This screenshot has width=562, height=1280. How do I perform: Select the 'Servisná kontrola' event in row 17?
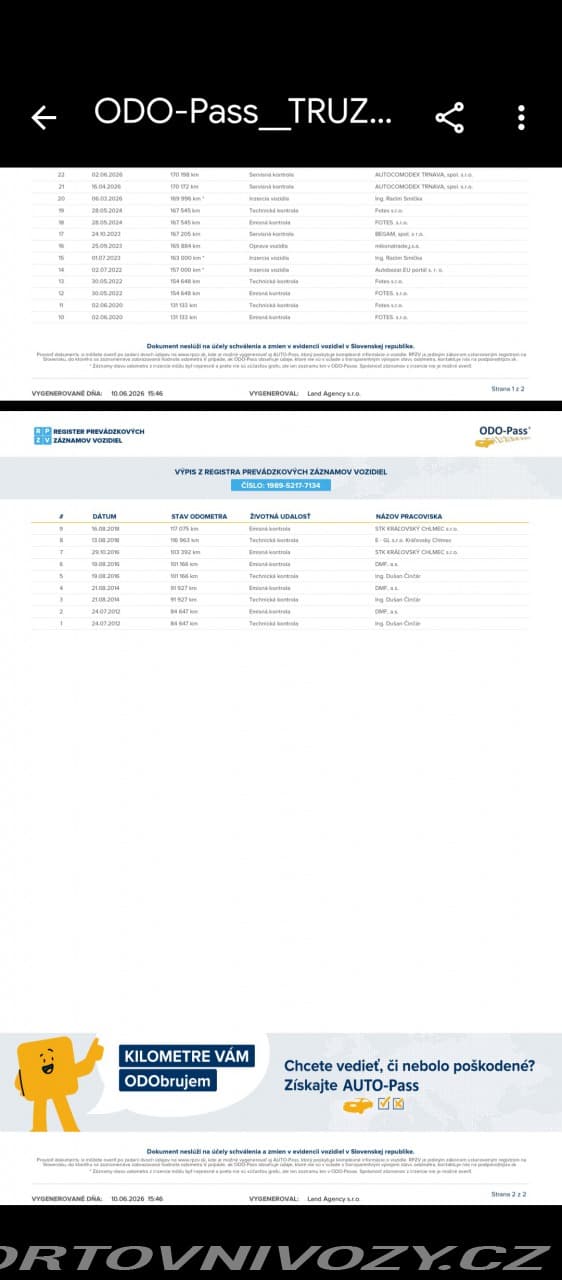[271, 234]
